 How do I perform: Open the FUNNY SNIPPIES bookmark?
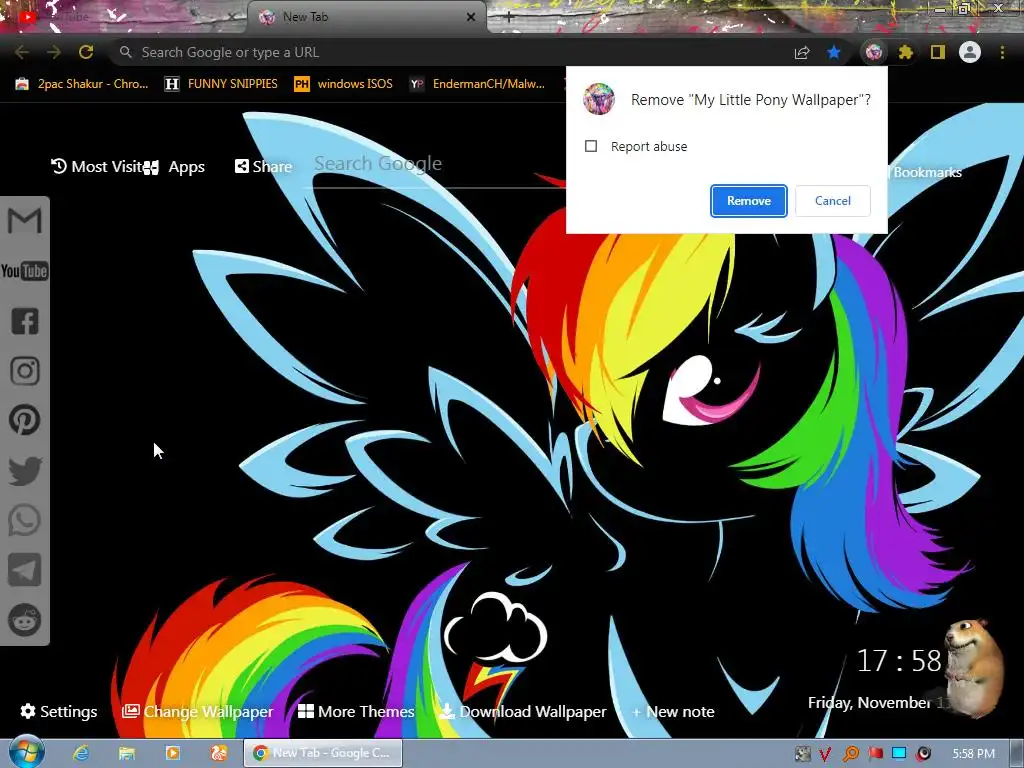tap(221, 84)
